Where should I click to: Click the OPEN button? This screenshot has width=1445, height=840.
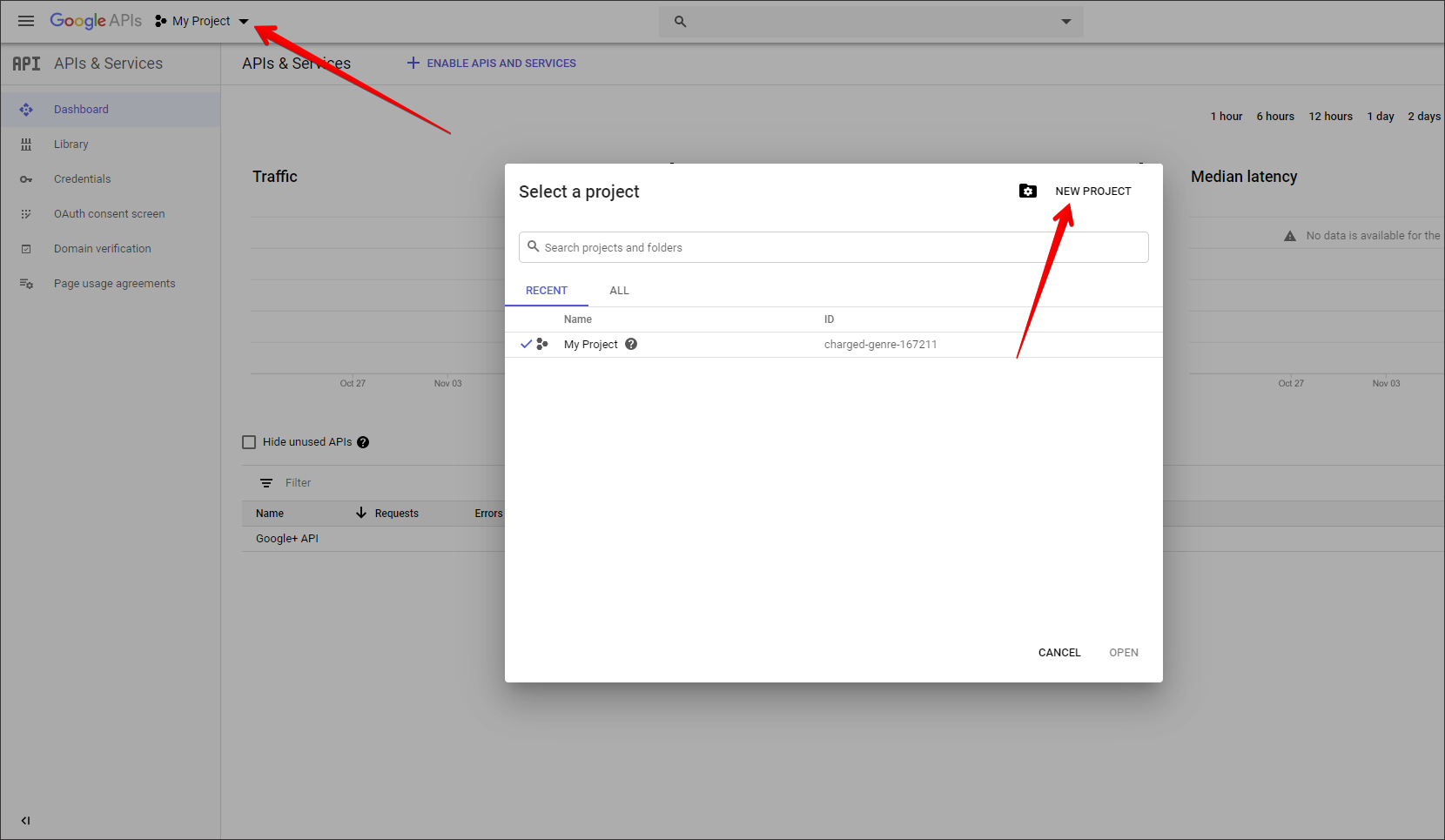(x=1124, y=653)
